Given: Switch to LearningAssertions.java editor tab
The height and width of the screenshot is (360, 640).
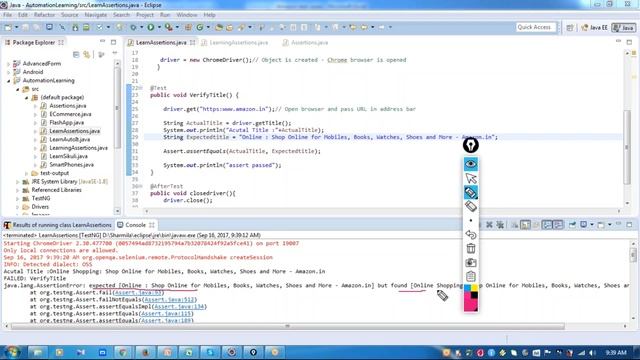Looking at the screenshot, I should tap(239, 42).
